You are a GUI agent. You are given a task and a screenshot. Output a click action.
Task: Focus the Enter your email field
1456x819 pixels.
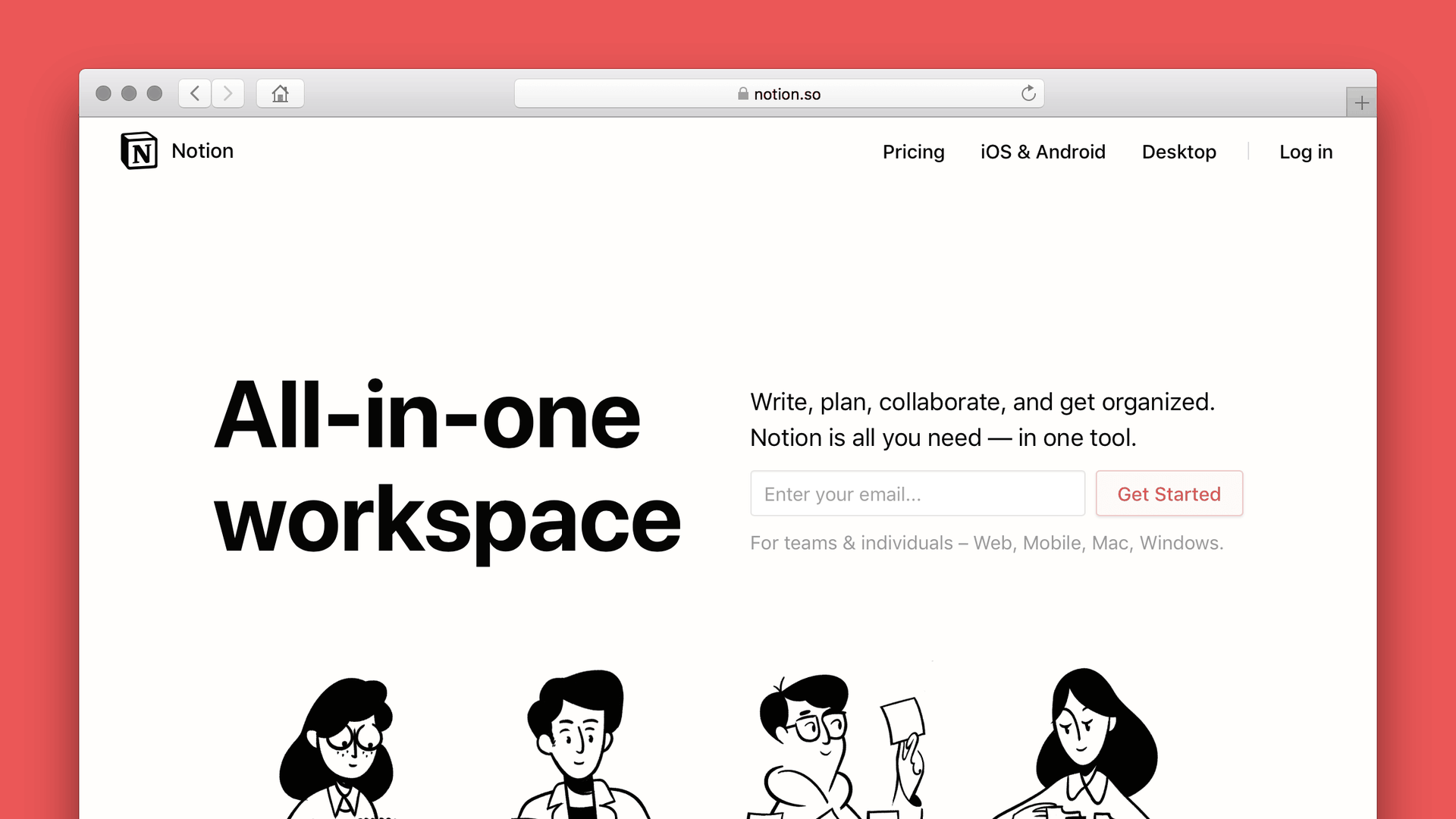(x=917, y=494)
